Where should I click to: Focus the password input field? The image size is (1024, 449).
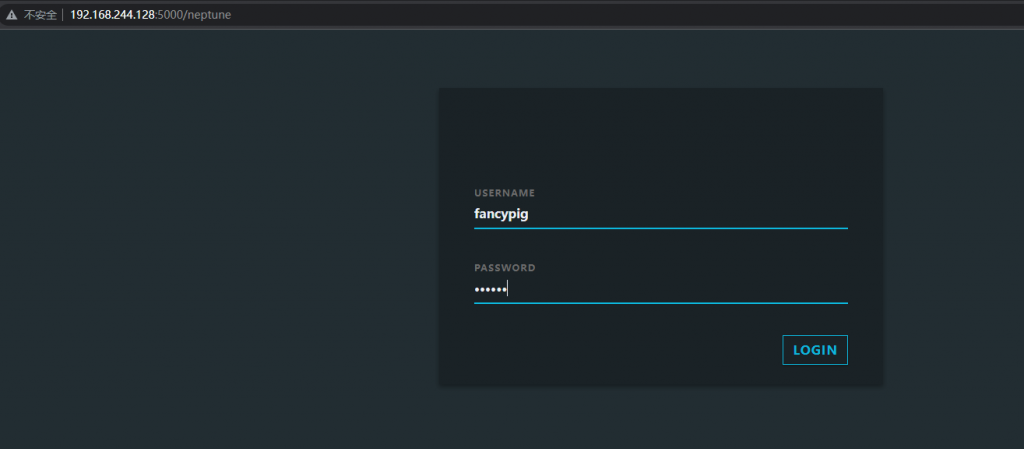point(660,289)
